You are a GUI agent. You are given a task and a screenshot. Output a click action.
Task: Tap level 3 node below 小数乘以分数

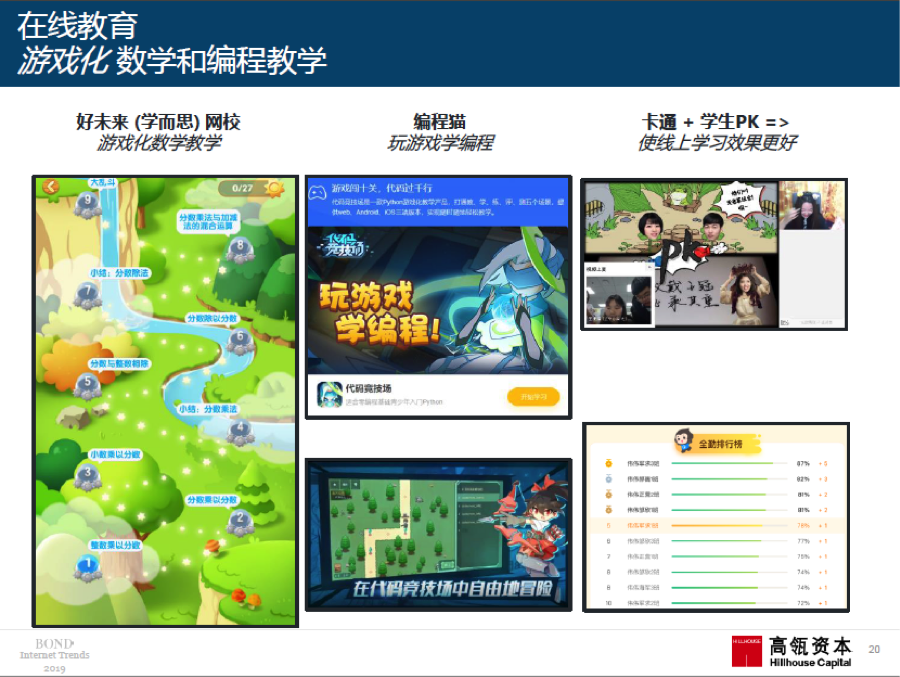coord(88,477)
